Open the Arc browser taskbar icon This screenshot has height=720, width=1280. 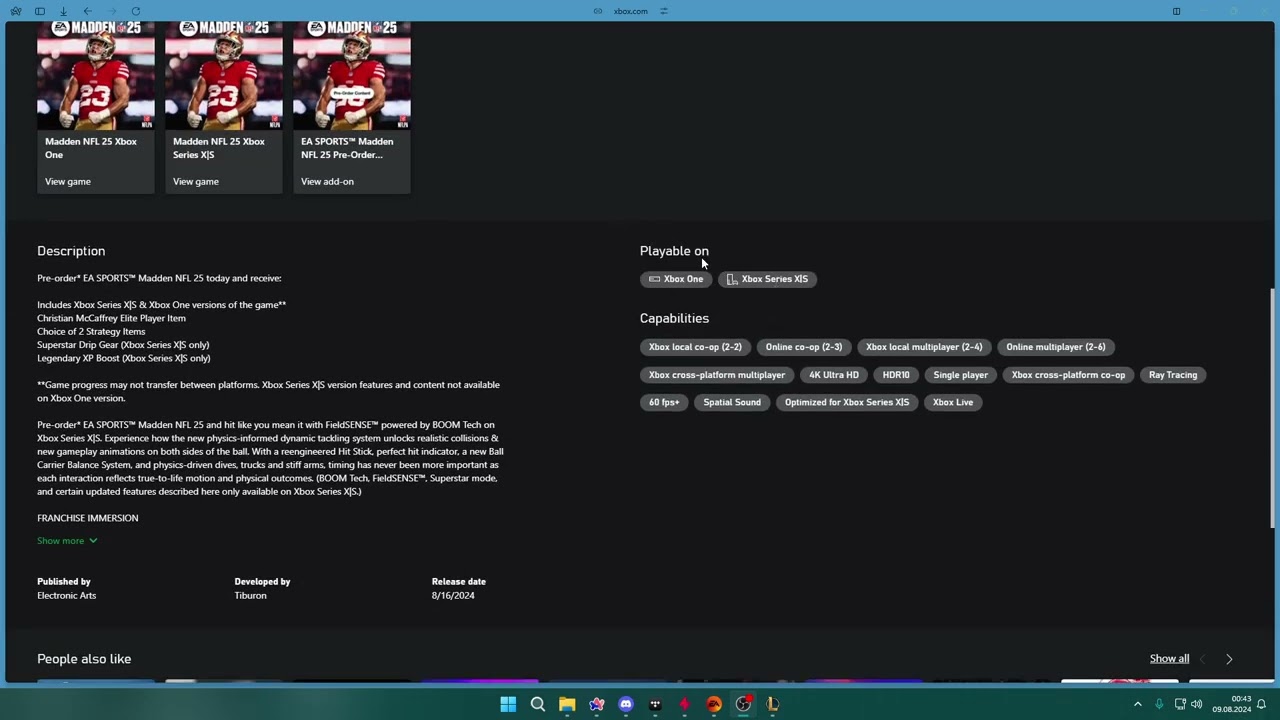coord(597,704)
